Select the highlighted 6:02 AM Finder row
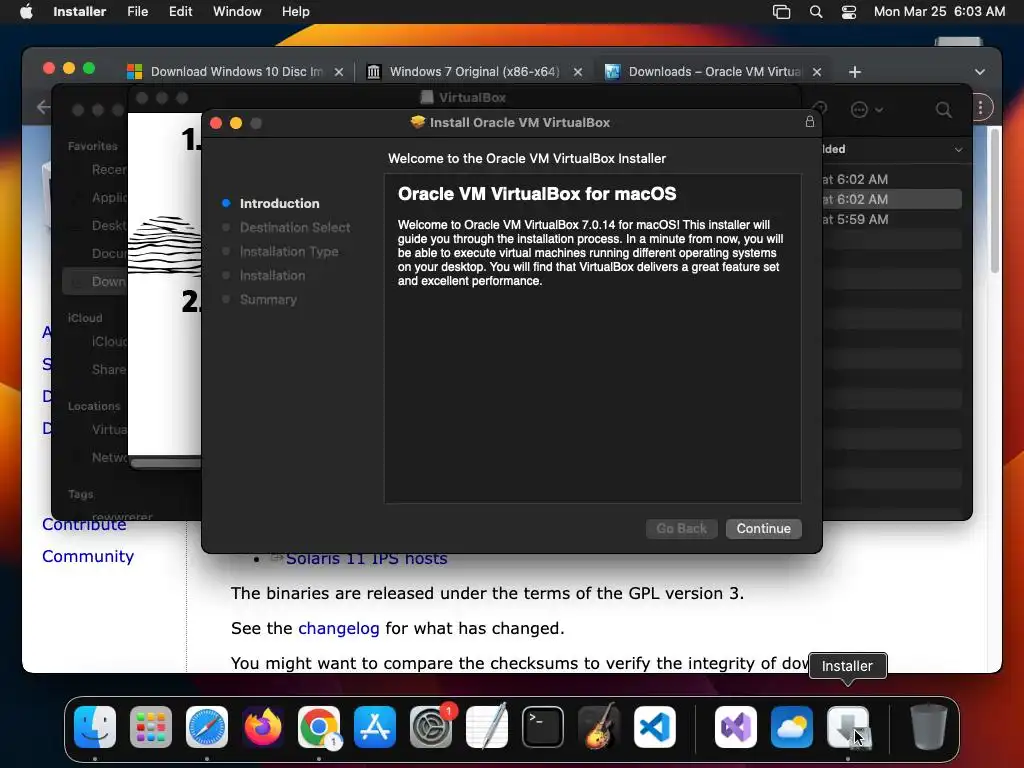This screenshot has height=768, width=1024. click(x=891, y=199)
